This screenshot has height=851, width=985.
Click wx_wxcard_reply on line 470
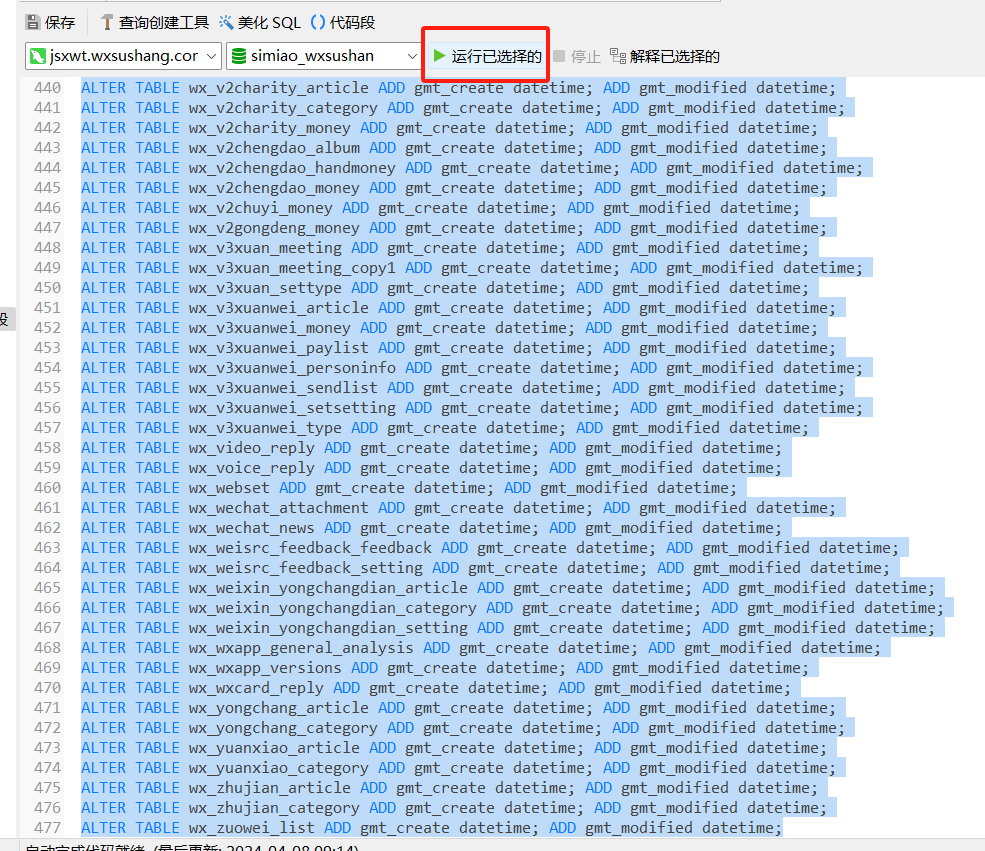256,688
